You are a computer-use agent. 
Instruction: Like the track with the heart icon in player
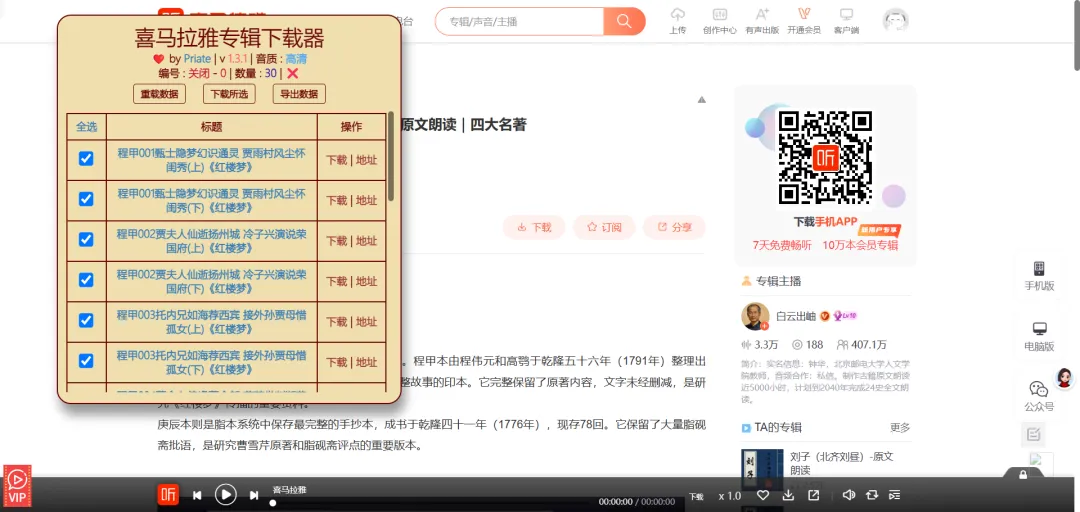pos(762,495)
